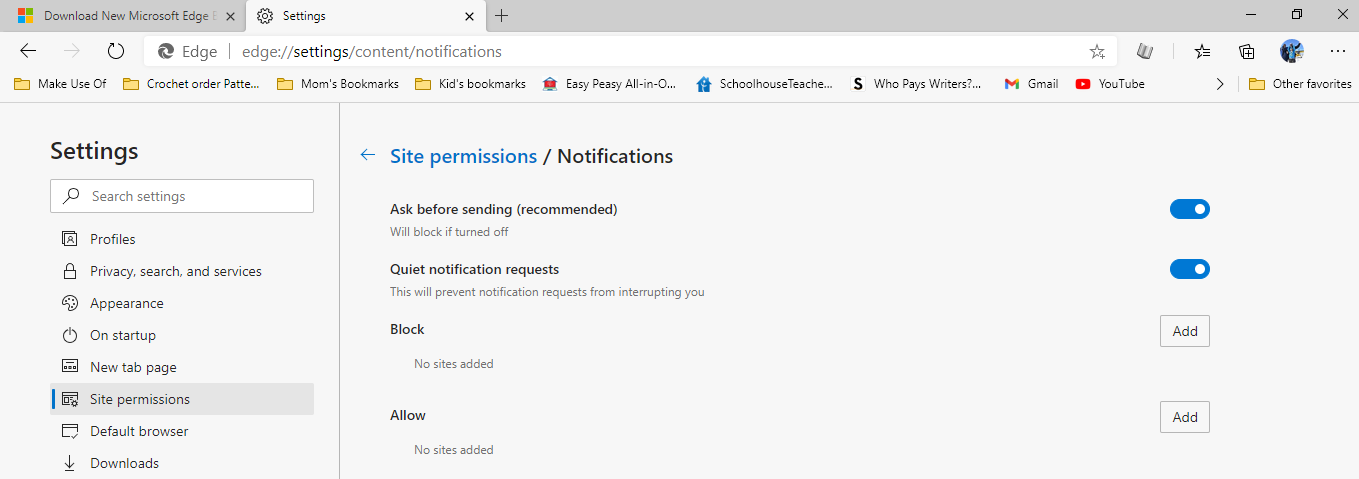The image size is (1359, 479).
Task: Open the Favorites list icon in toolbar
Action: [x=1202, y=51]
